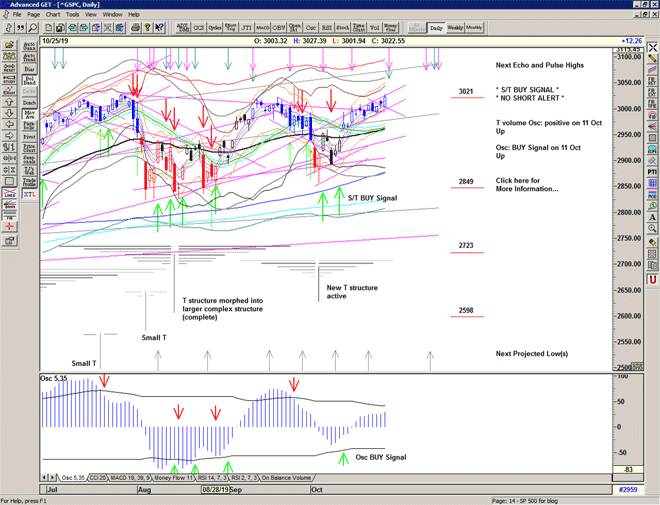Select the pencil drawing tool

click(x=652, y=58)
